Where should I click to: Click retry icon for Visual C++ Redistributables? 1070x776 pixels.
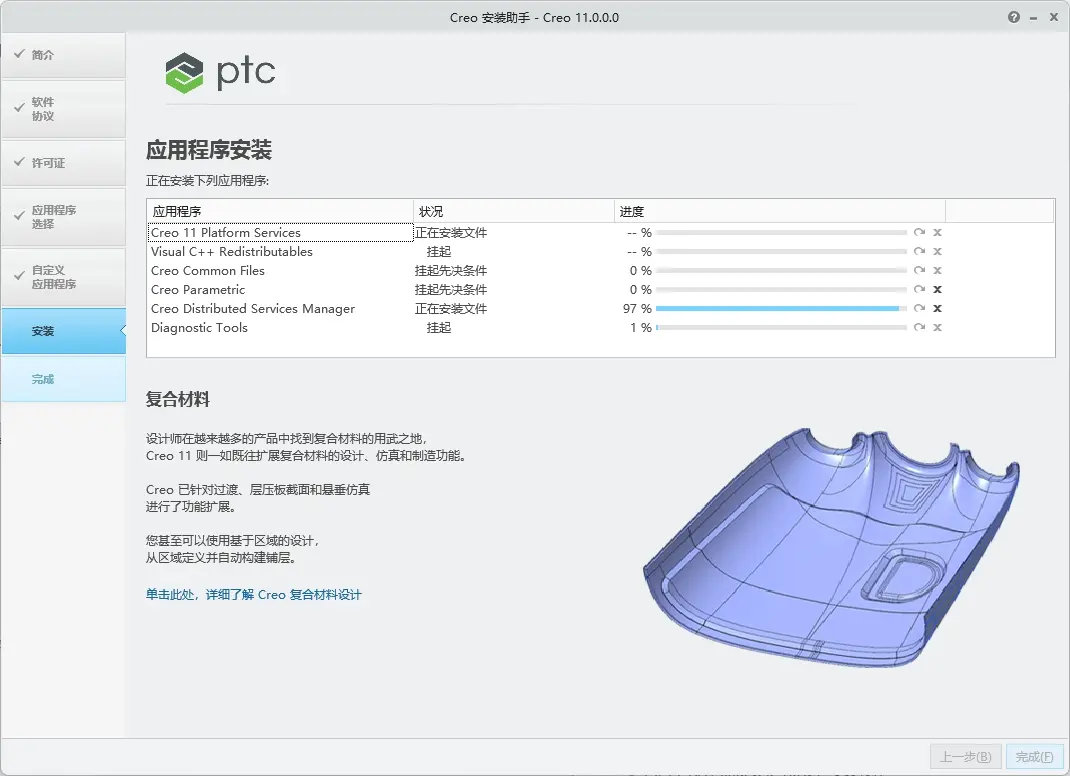[919, 251]
